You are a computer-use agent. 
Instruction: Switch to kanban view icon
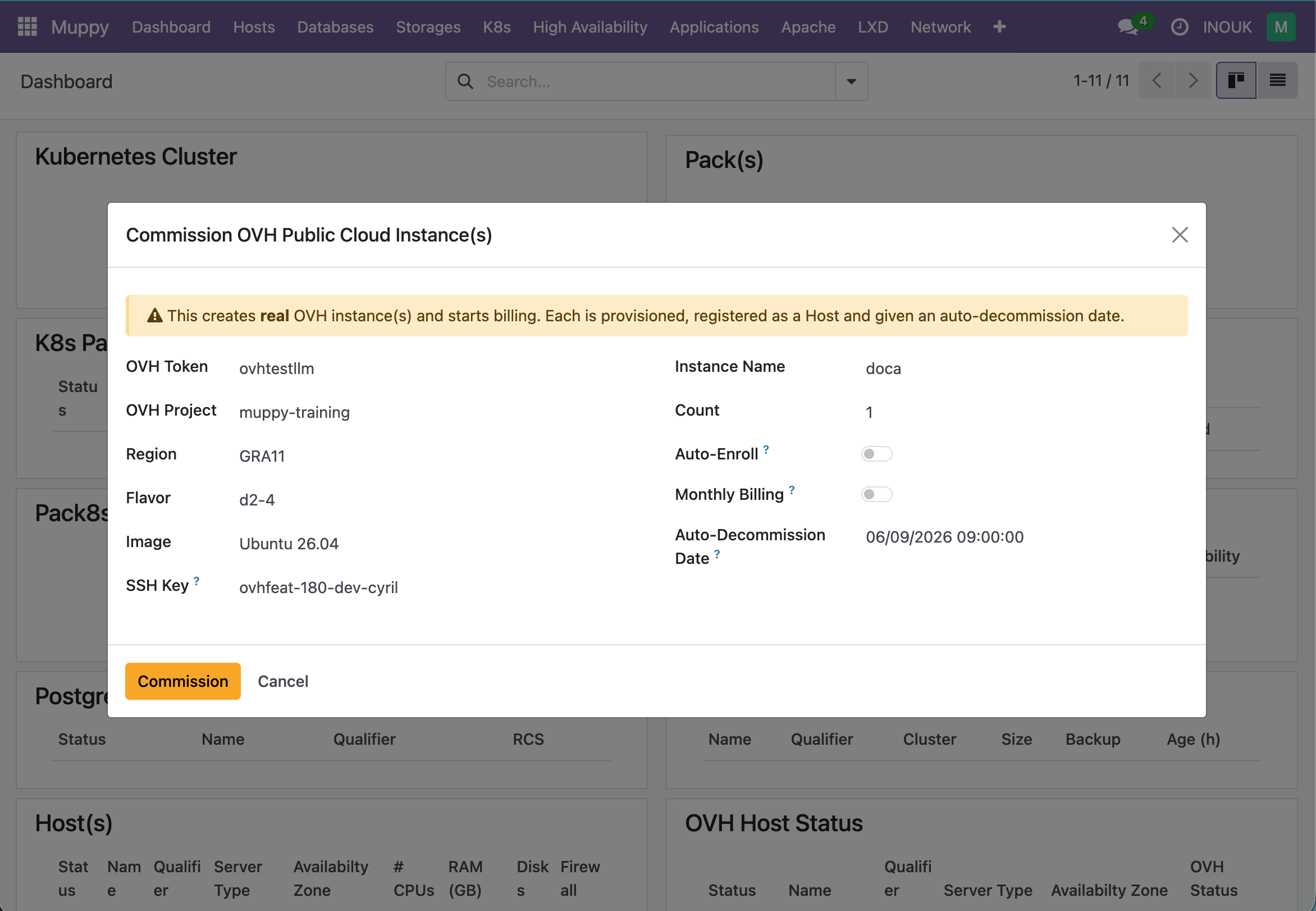click(x=1236, y=80)
